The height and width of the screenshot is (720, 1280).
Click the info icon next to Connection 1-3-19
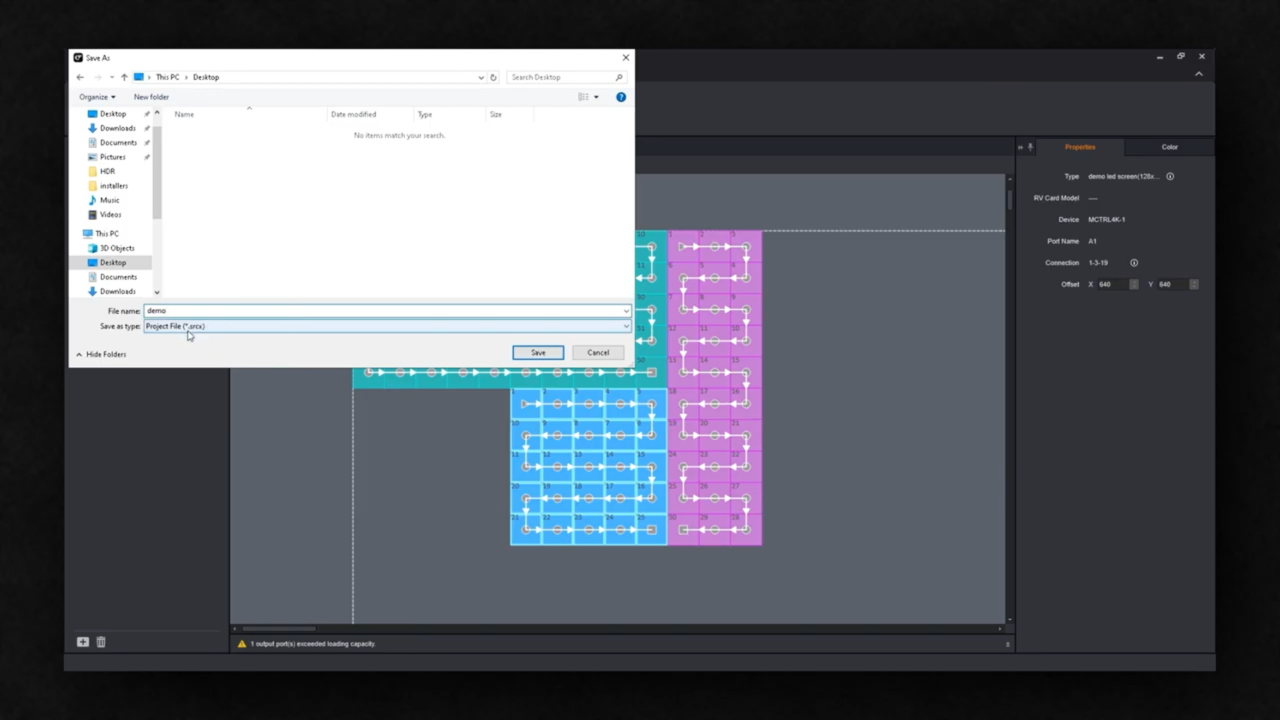1134,263
